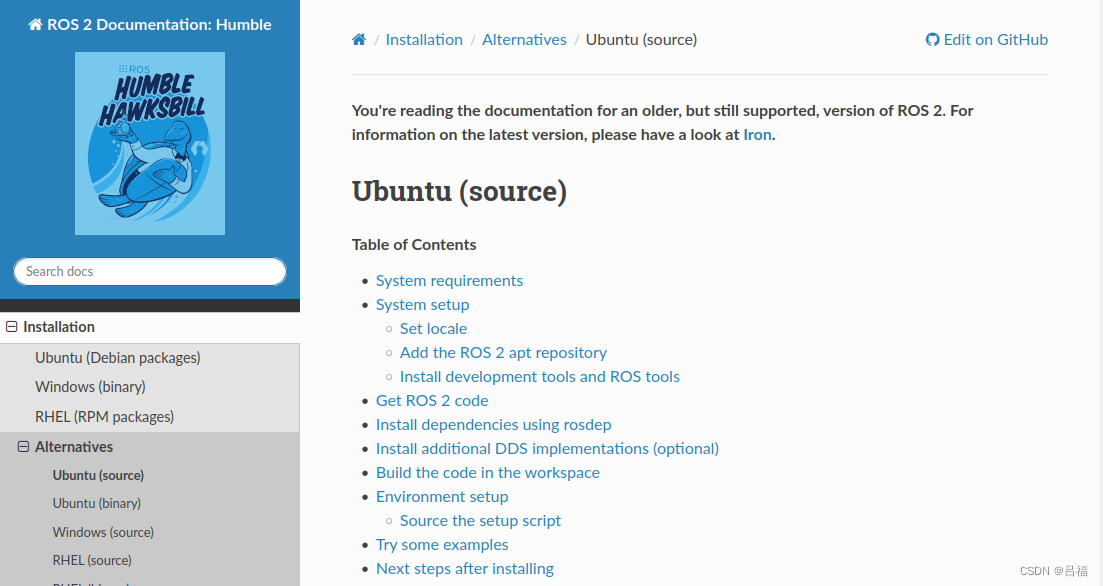This screenshot has width=1103, height=586.
Task: Focus the Search docs field
Action: 150,272
